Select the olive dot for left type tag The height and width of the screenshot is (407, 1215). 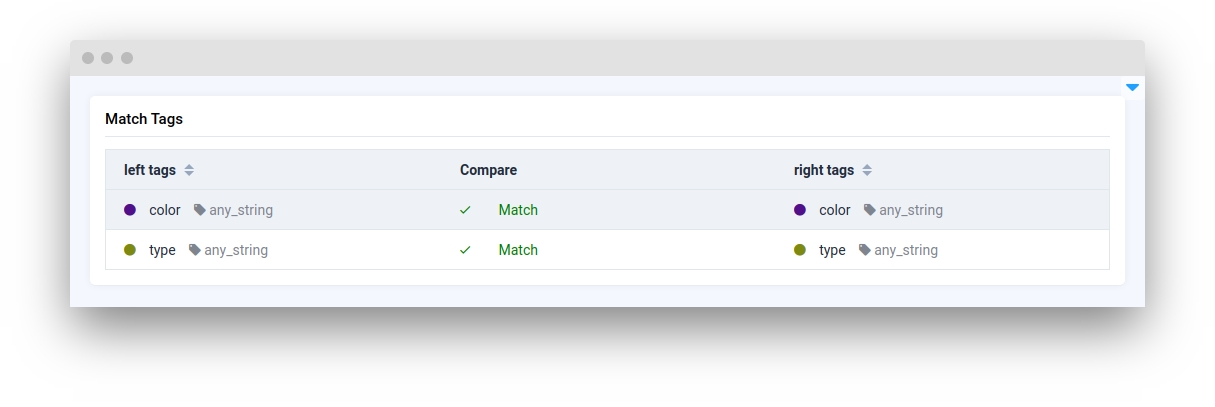(x=130, y=250)
